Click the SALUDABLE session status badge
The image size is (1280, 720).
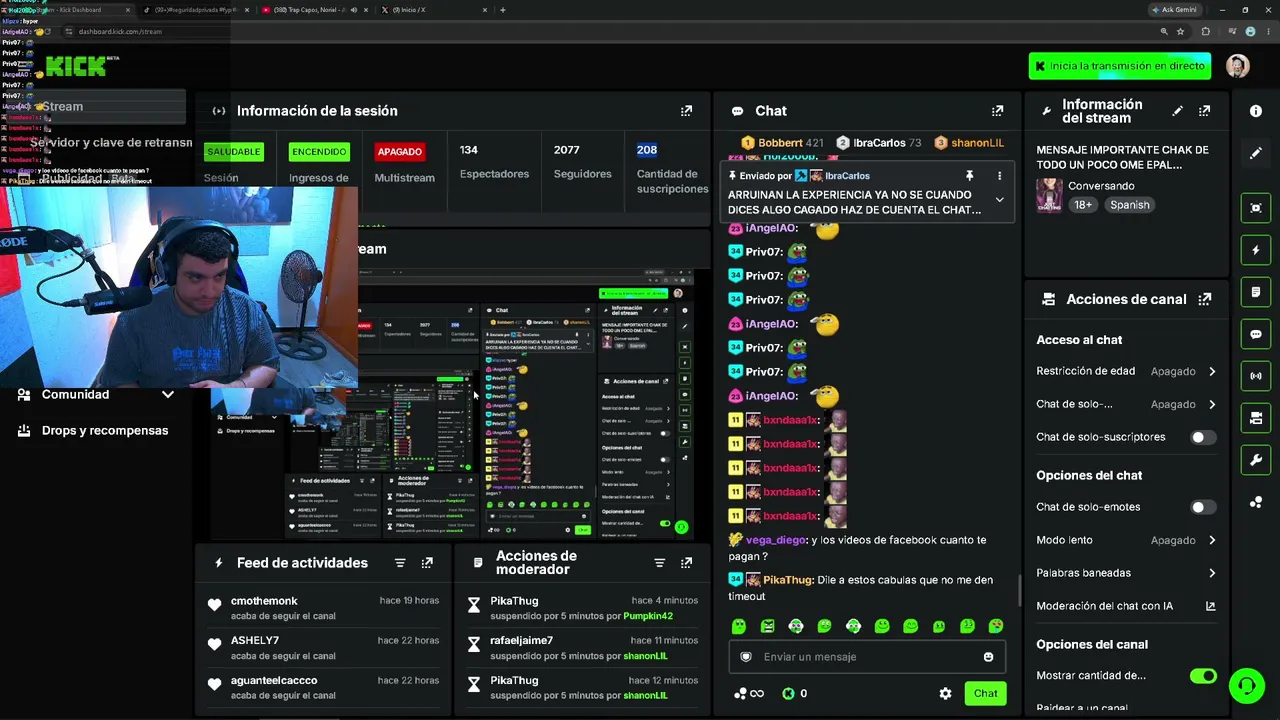pyautogui.click(x=234, y=152)
